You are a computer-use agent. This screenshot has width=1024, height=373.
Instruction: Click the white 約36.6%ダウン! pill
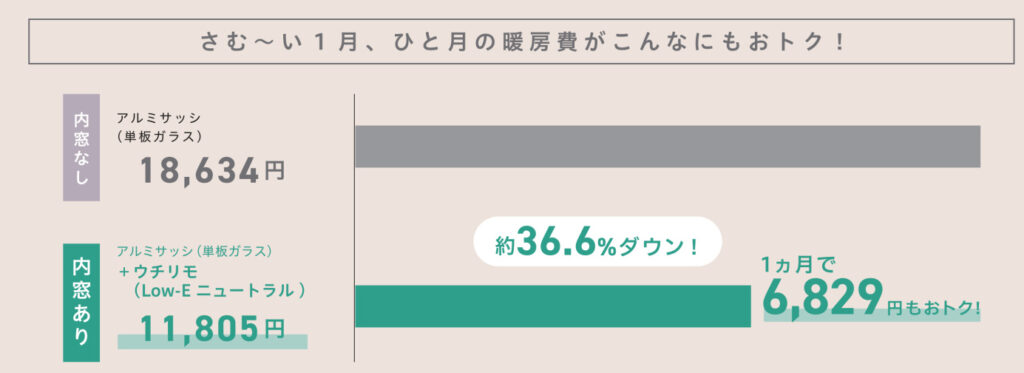(597, 242)
